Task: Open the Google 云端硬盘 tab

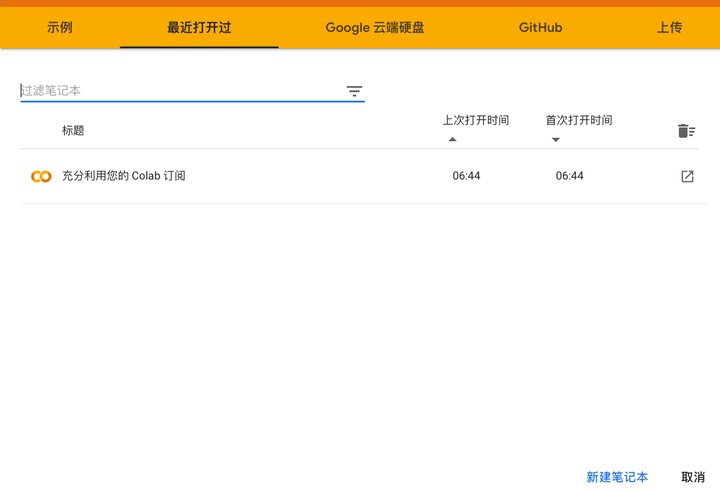Action: 375,28
